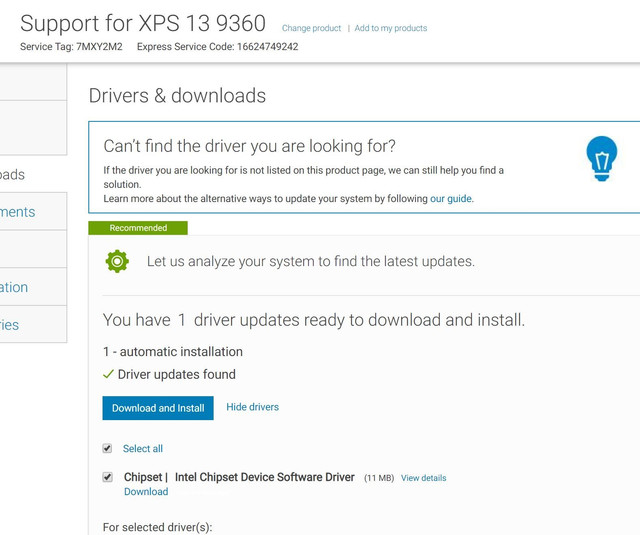The image size is (640, 535).
Task: Click the (11 MB) file size text
Action: point(379,478)
